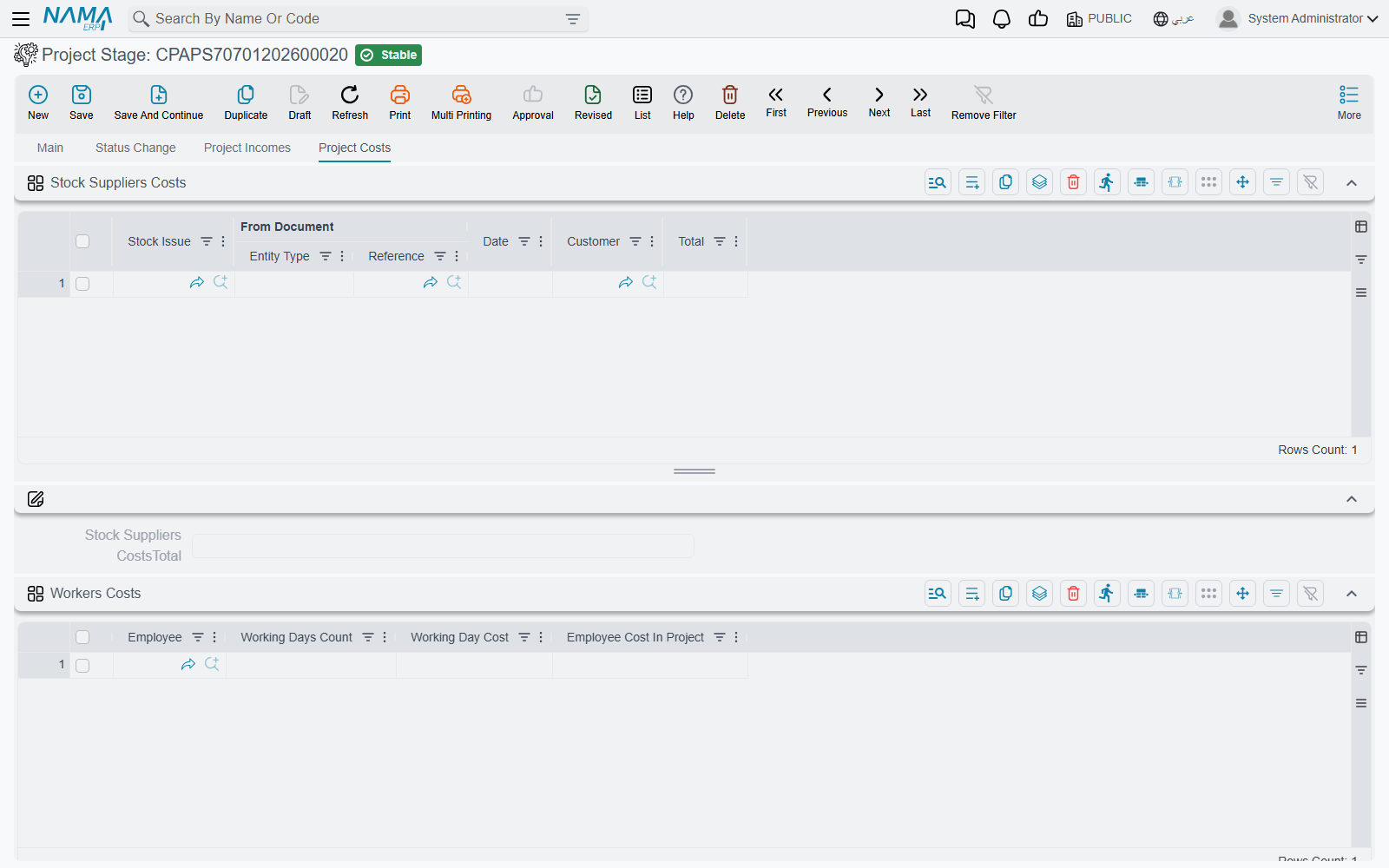Toggle select-all checkbox in Workers Costs
The width and height of the screenshot is (1389, 868).
coord(82,637)
